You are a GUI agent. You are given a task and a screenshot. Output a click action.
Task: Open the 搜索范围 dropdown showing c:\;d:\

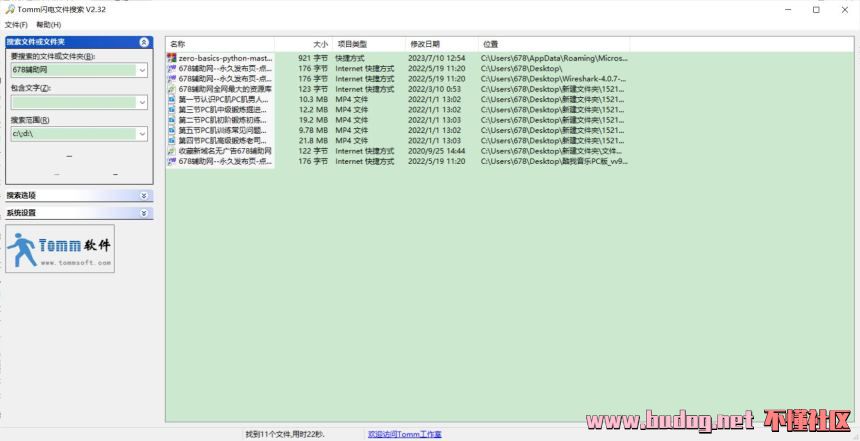point(142,133)
